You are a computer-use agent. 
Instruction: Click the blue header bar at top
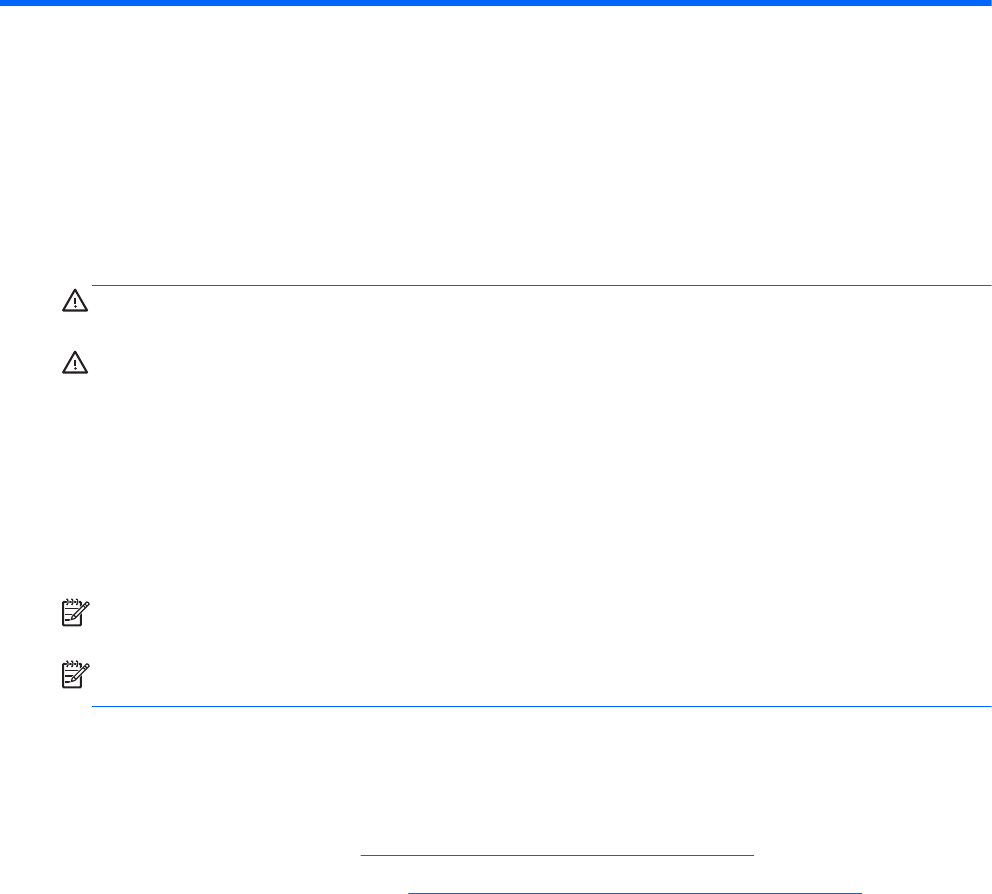496,3
